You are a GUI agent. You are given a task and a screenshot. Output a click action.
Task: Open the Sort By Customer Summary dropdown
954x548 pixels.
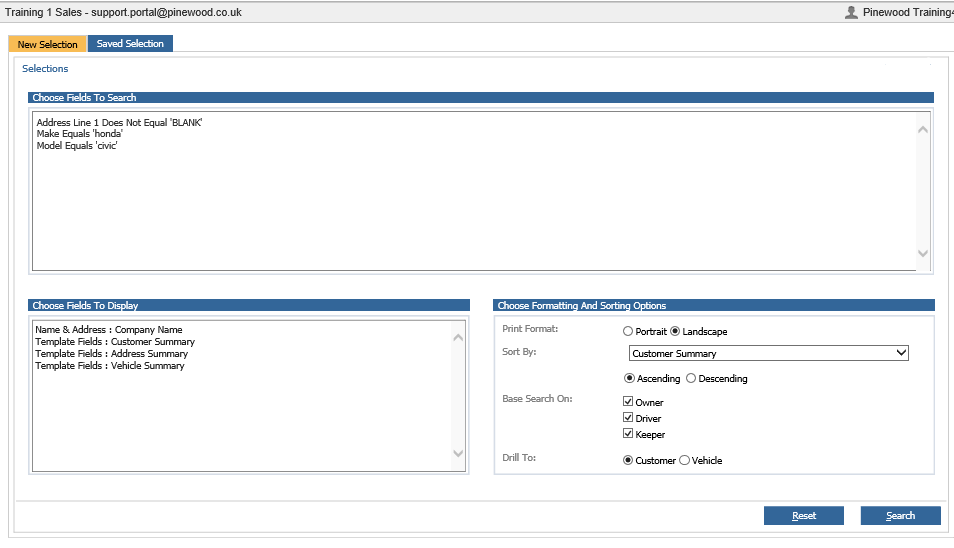pos(768,353)
